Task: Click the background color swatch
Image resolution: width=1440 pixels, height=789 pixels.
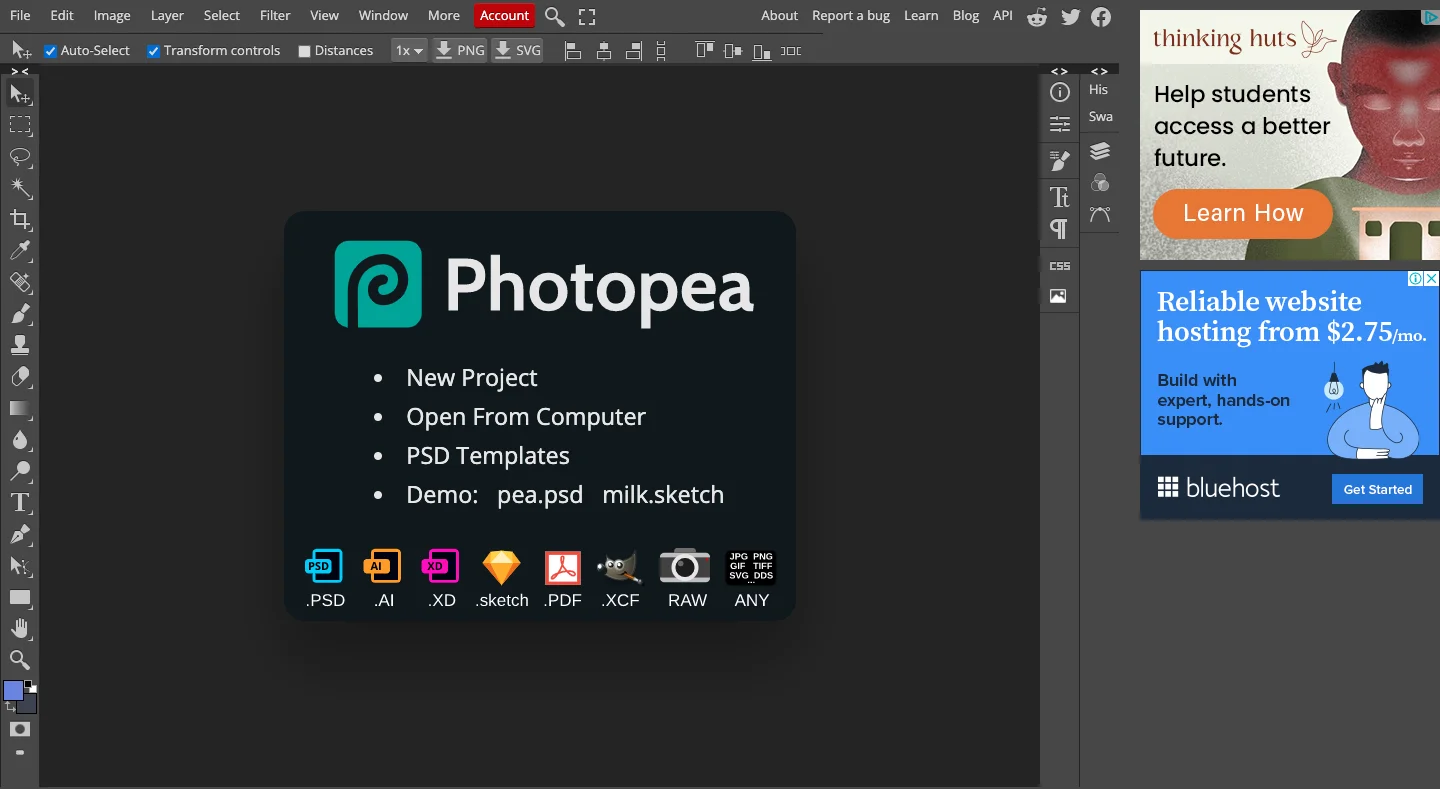Action: pyautogui.click(x=29, y=705)
